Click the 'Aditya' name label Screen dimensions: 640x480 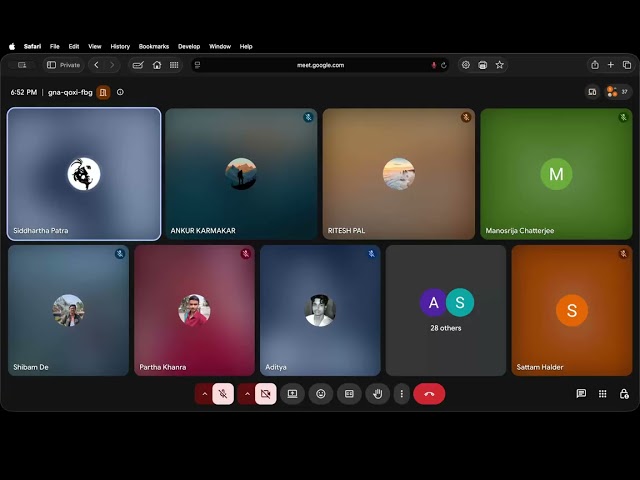pos(276,367)
